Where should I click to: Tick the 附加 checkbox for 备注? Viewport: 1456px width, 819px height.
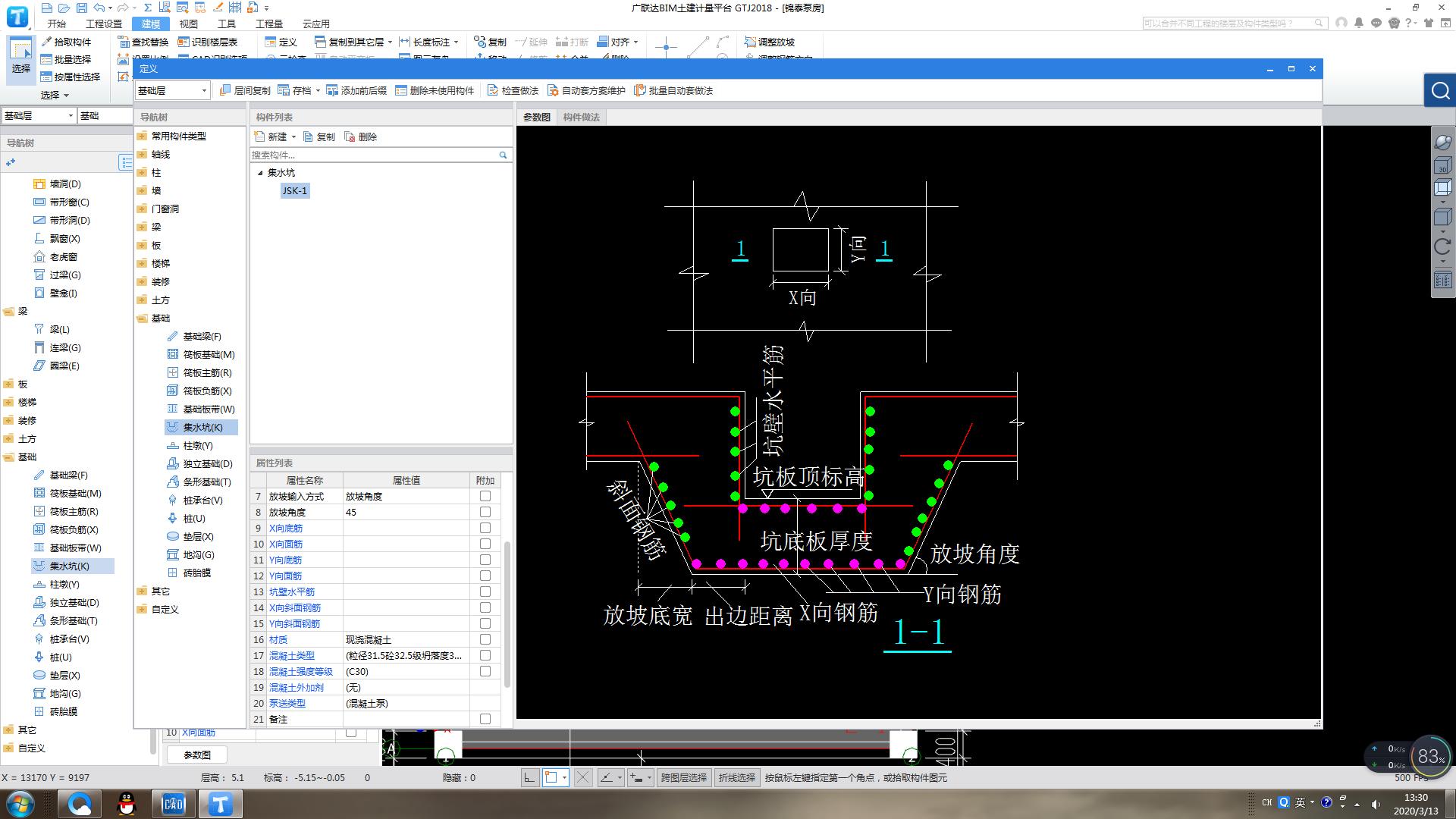coord(485,719)
